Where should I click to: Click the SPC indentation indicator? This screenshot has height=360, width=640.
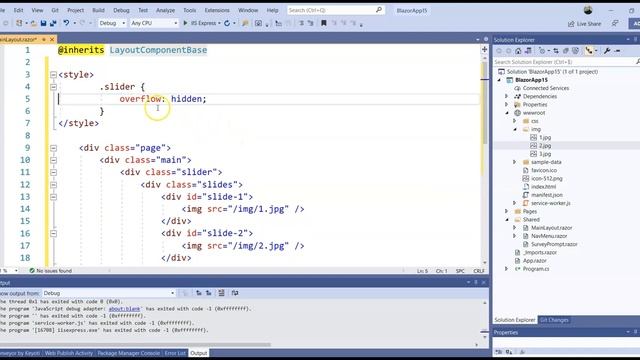pyautogui.click(x=460, y=271)
